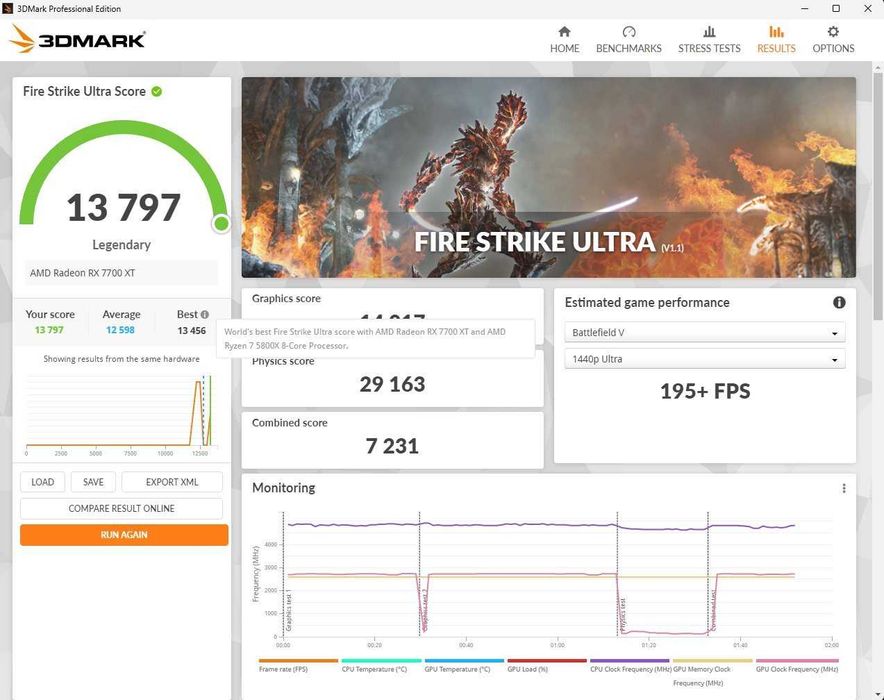Open the Home tab
Image resolution: width=884 pixels, height=700 pixels.
(x=564, y=40)
